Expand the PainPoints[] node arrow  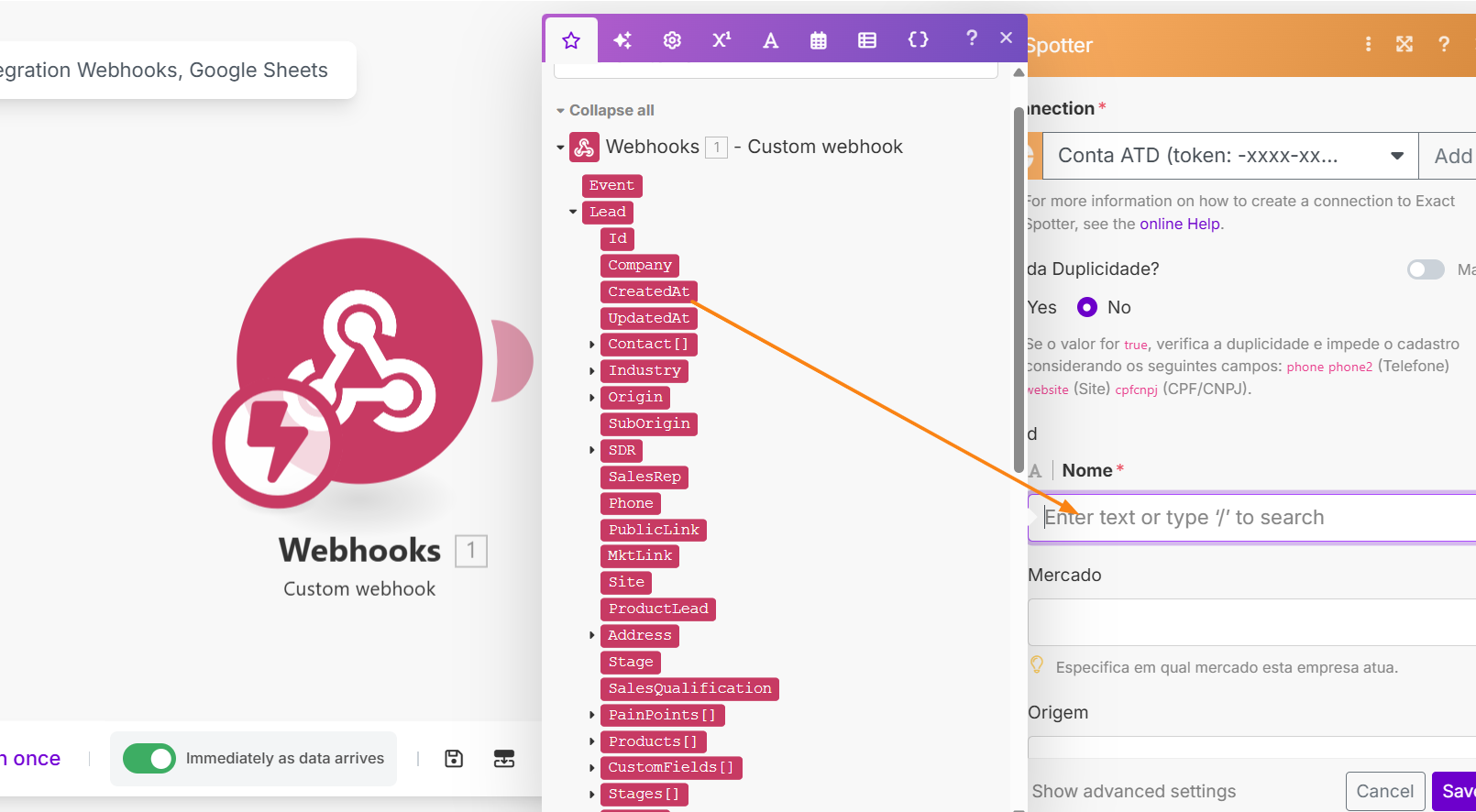coord(592,715)
